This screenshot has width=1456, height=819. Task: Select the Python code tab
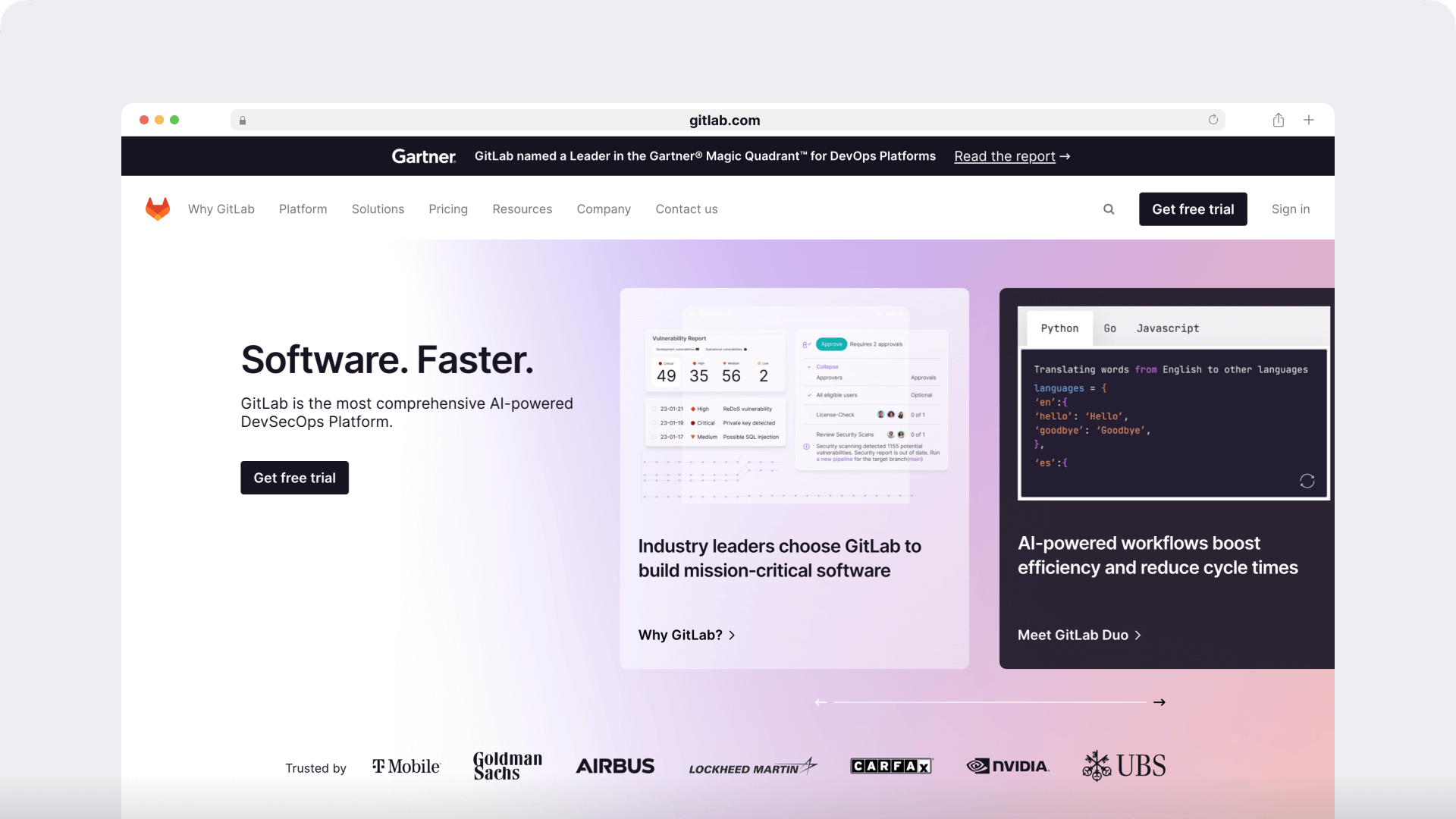[x=1059, y=328]
